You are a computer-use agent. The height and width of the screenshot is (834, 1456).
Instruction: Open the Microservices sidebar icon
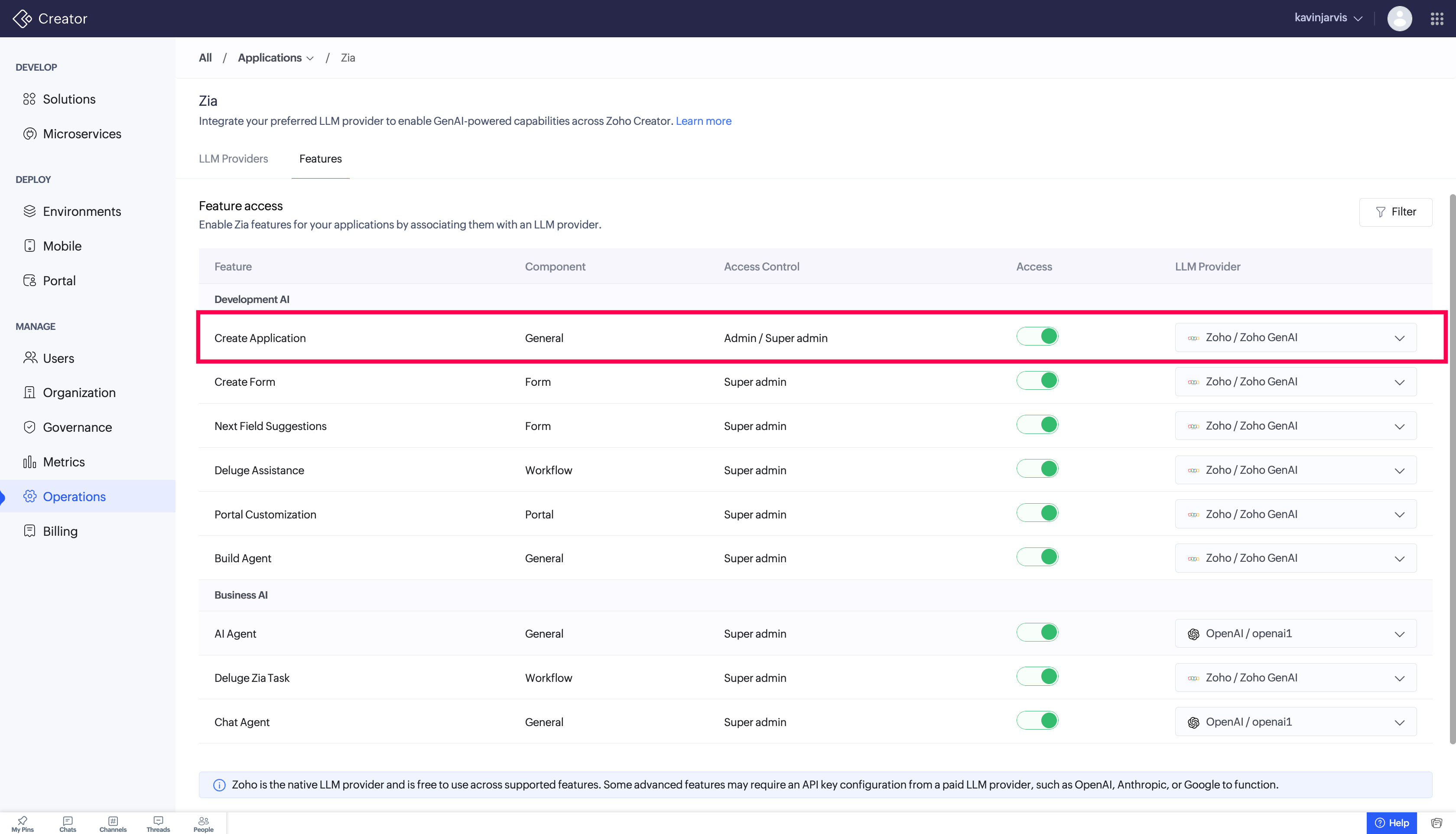[x=29, y=134]
